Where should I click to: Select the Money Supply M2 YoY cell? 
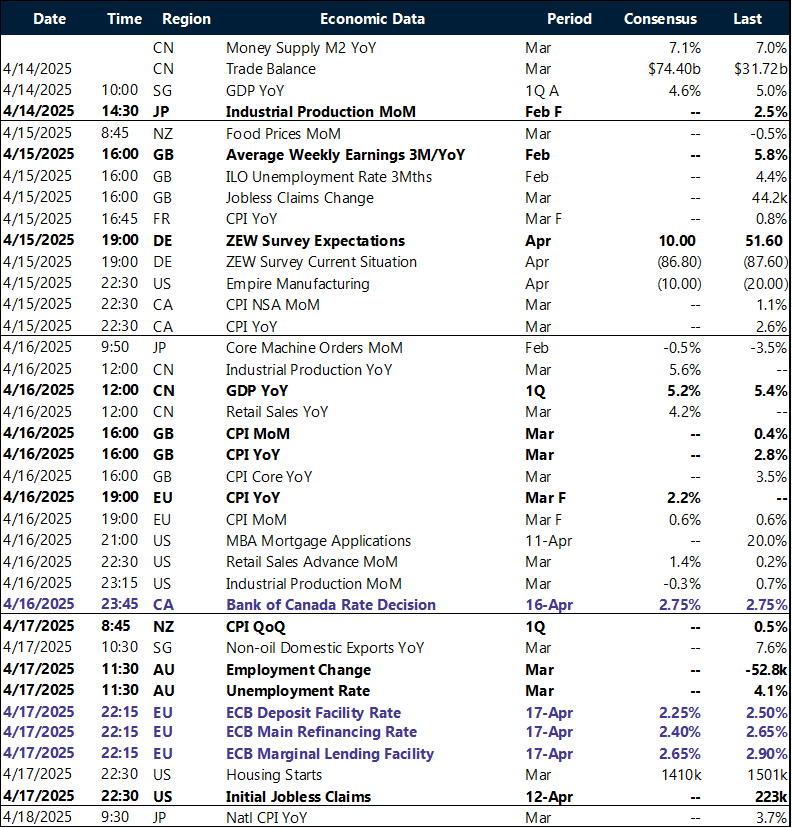[x=301, y=48]
